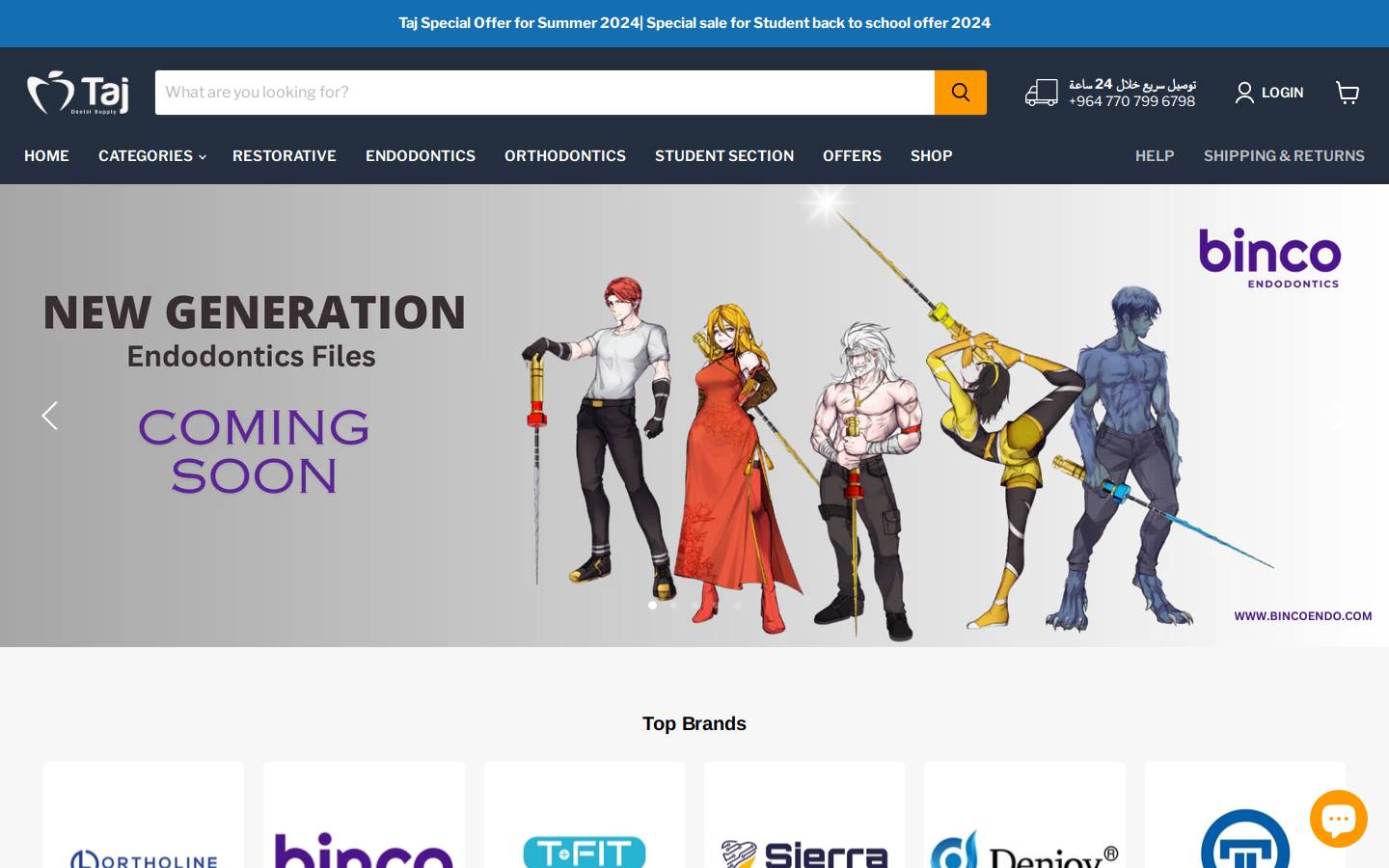Click the user account icon beside LOGIN
1389x868 pixels.
1244,93
